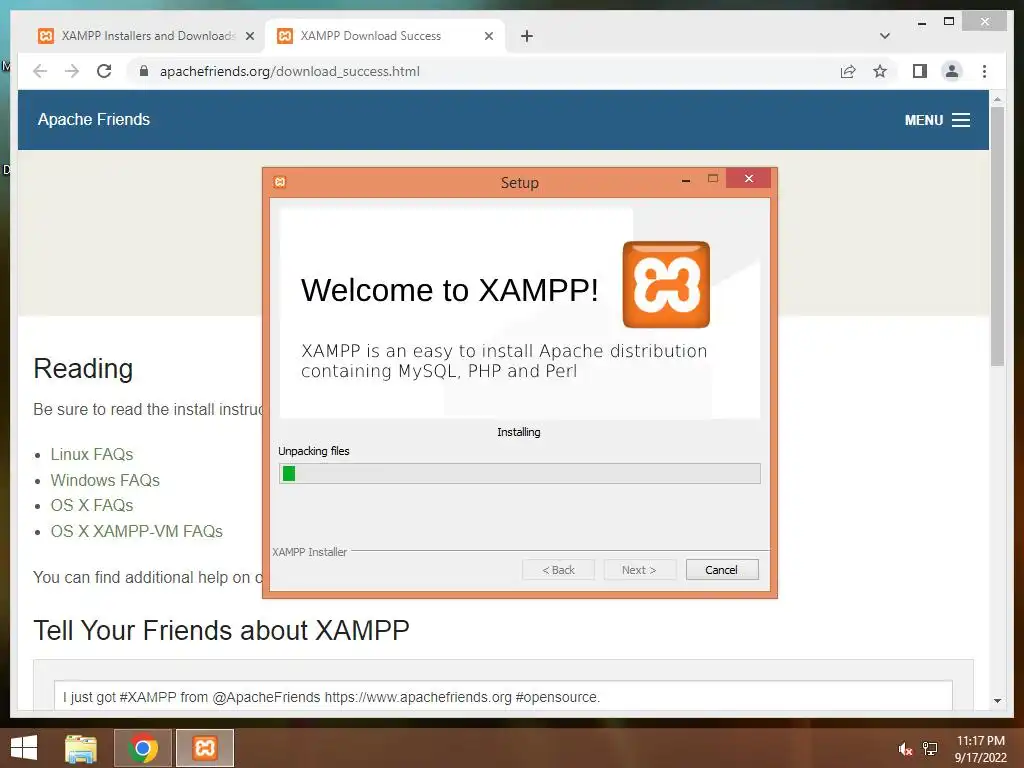Open the Linux FAQs link
Screen dimensions: 1024x768
[x=91, y=454]
